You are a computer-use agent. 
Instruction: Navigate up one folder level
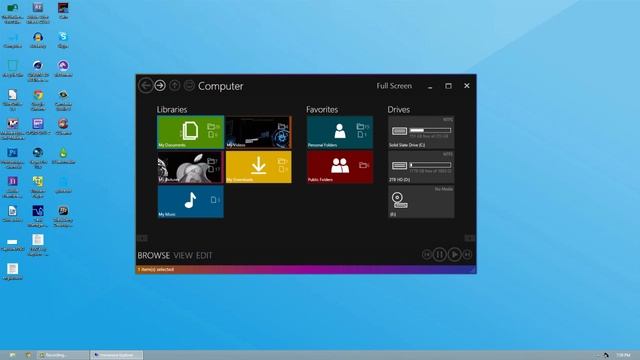pos(175,85)
